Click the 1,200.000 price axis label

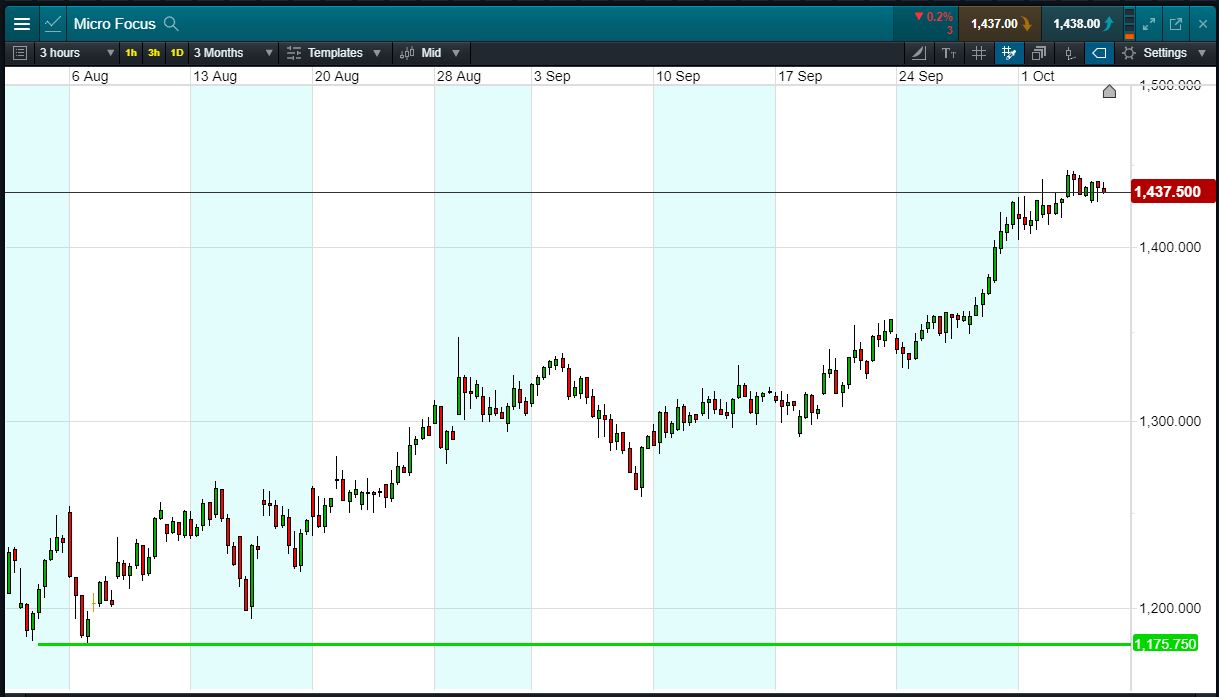coord(1170,608)
